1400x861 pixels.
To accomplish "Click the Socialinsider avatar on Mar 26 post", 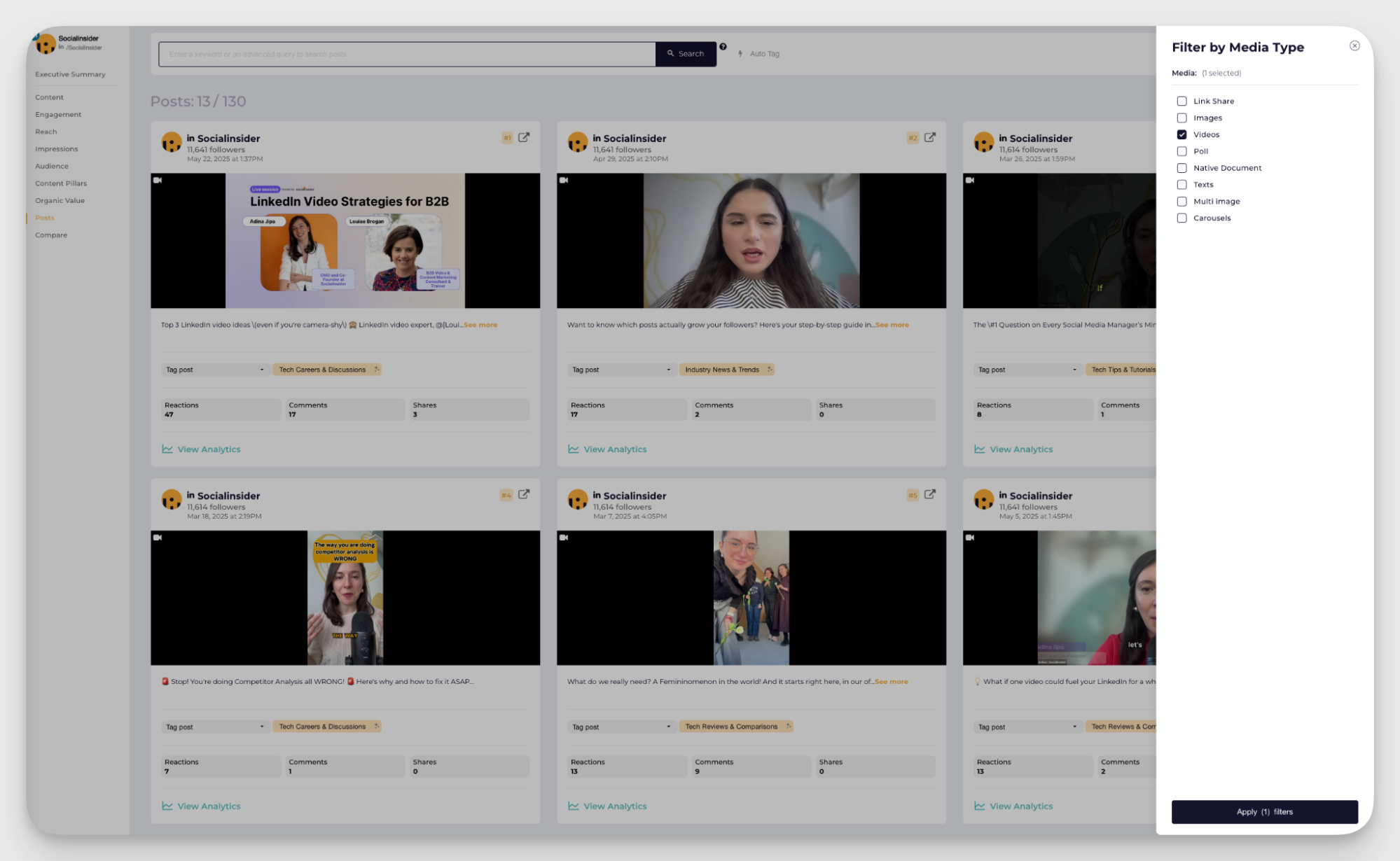I will 984,142.
